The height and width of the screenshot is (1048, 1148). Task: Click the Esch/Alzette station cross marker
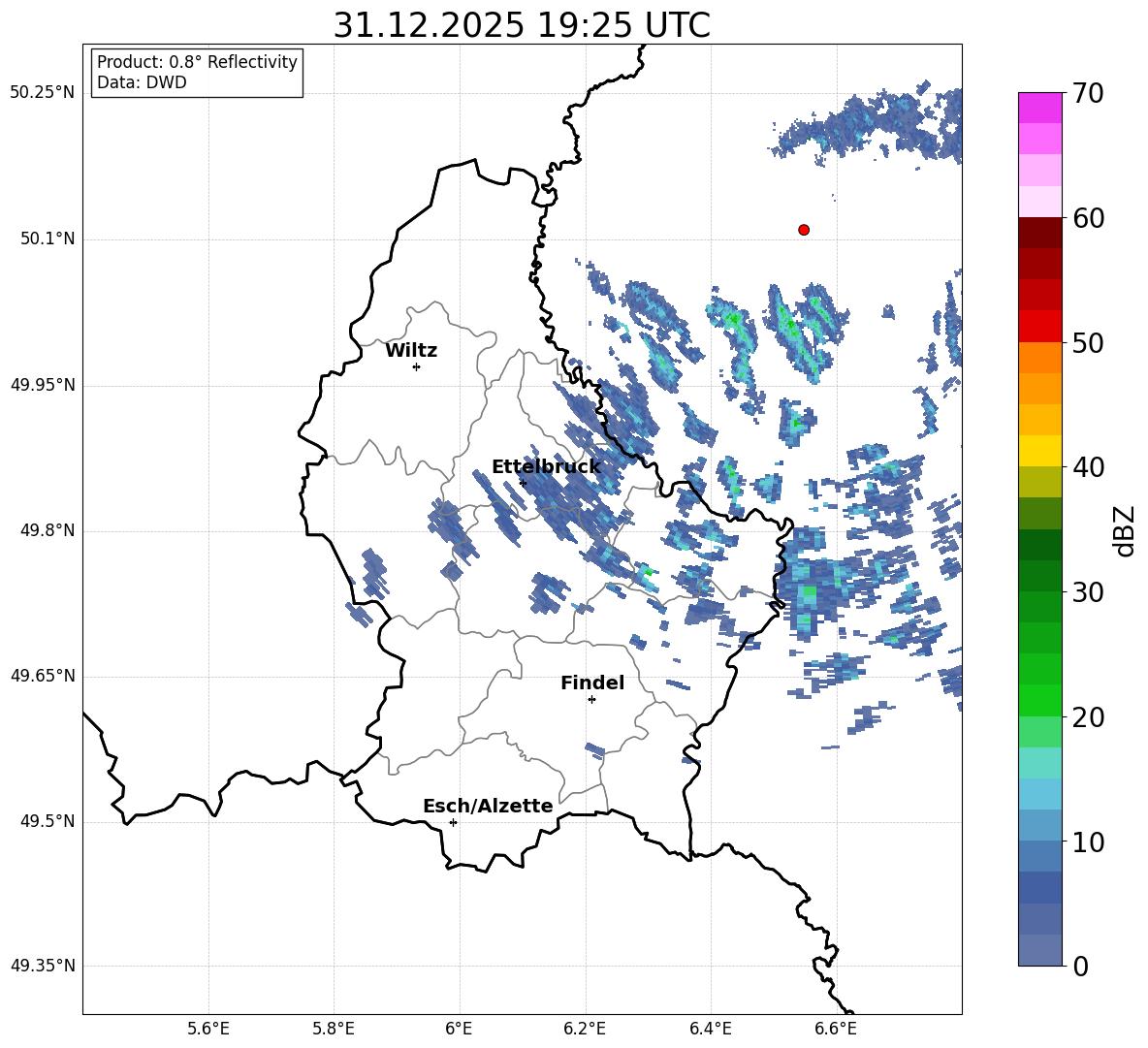[x=453, y=822]
